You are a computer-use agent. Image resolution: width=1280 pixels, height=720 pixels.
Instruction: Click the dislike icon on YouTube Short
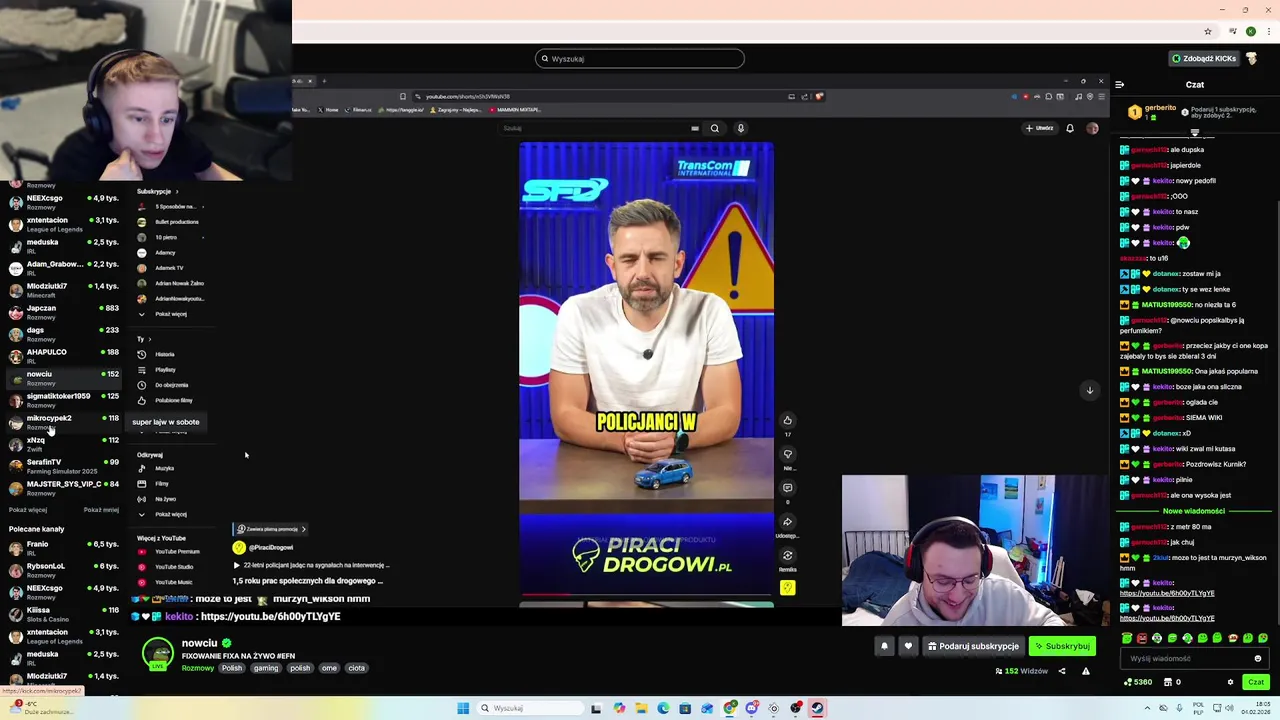788,454
